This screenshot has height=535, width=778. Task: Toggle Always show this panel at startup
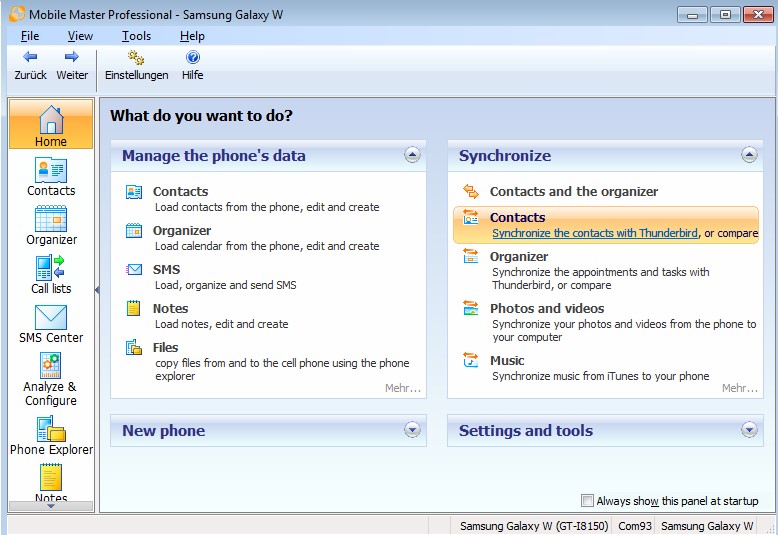pyautogui.click(x=587, y=500)
